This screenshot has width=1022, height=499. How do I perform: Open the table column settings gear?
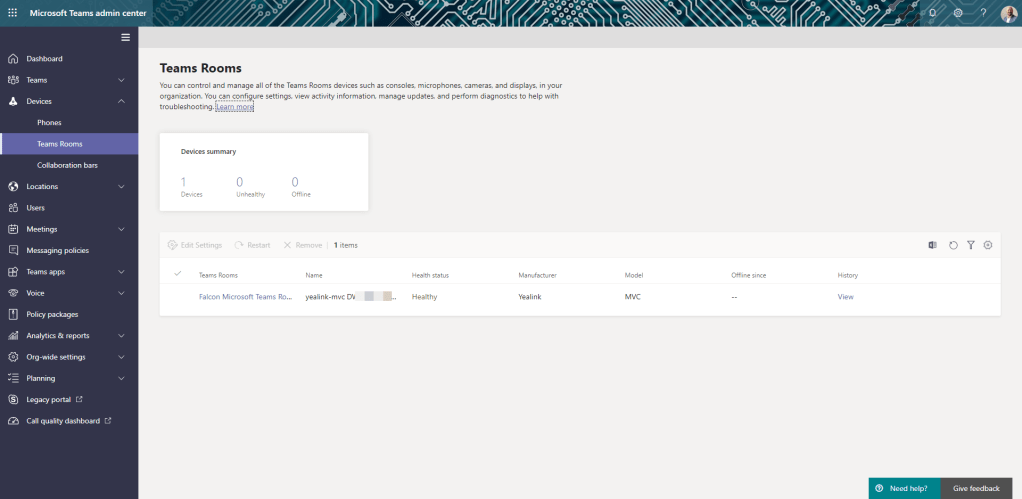988,245
